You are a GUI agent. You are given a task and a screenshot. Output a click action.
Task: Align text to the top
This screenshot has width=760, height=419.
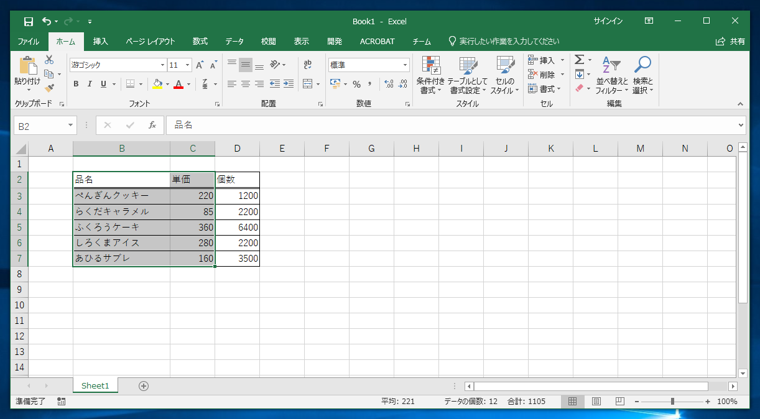coord(232,64)
